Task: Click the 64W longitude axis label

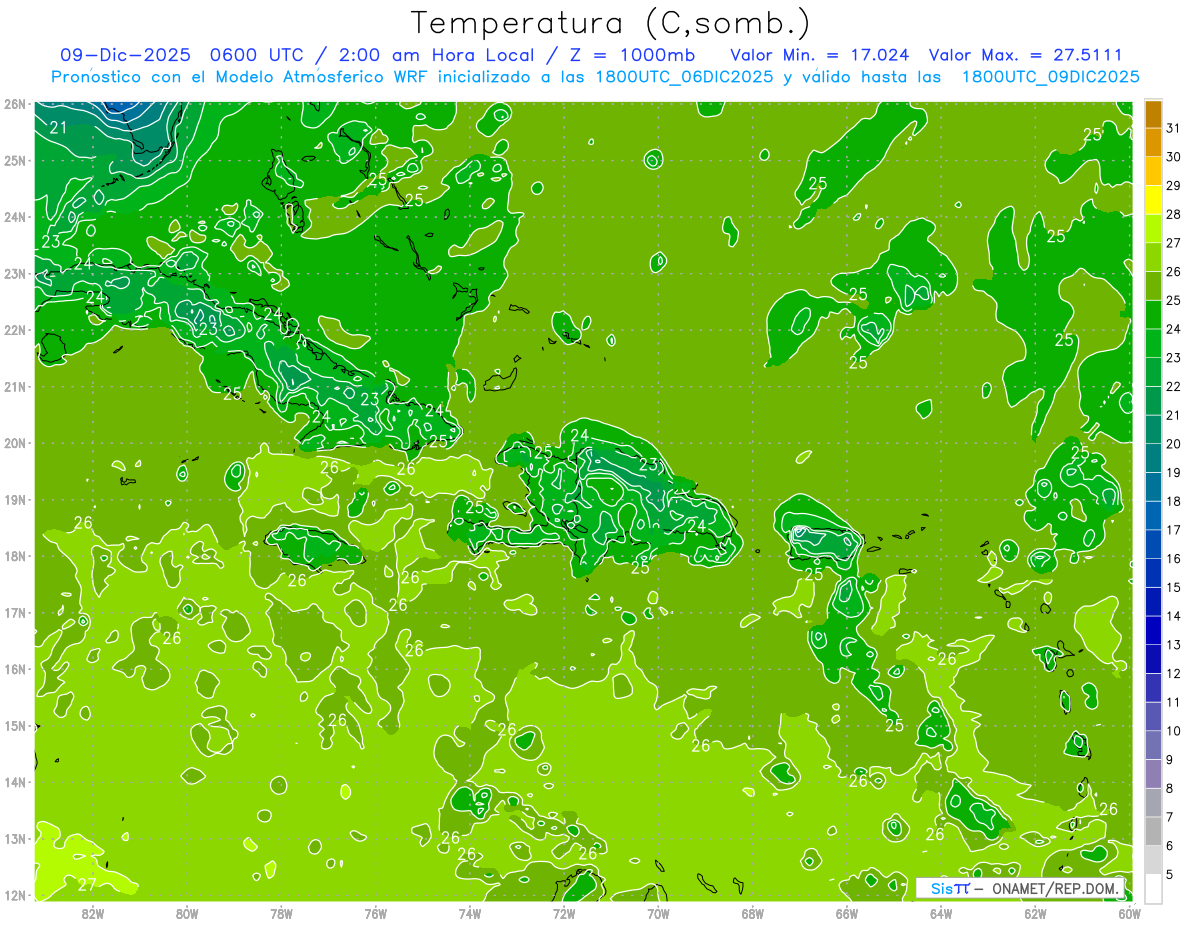Action: 941,913
